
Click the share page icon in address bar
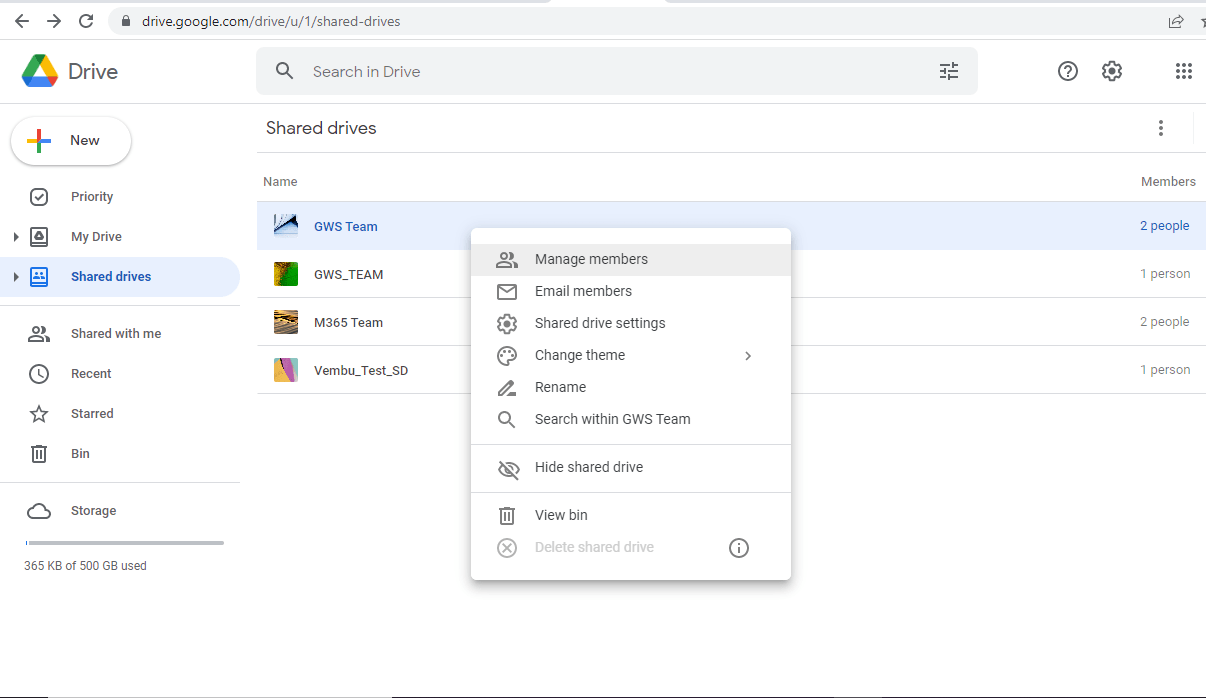1176,21
